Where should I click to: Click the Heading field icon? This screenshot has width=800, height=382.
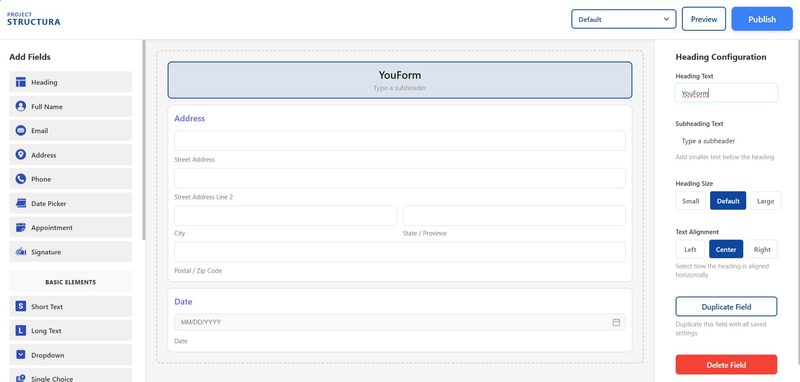(x=20, y=82)
